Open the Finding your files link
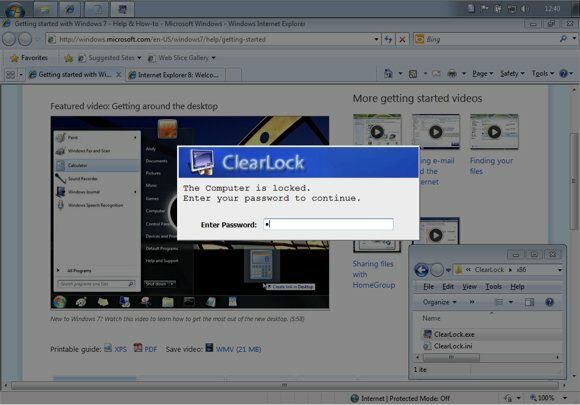This screenshot has height=405, width=580. (491, 166)
